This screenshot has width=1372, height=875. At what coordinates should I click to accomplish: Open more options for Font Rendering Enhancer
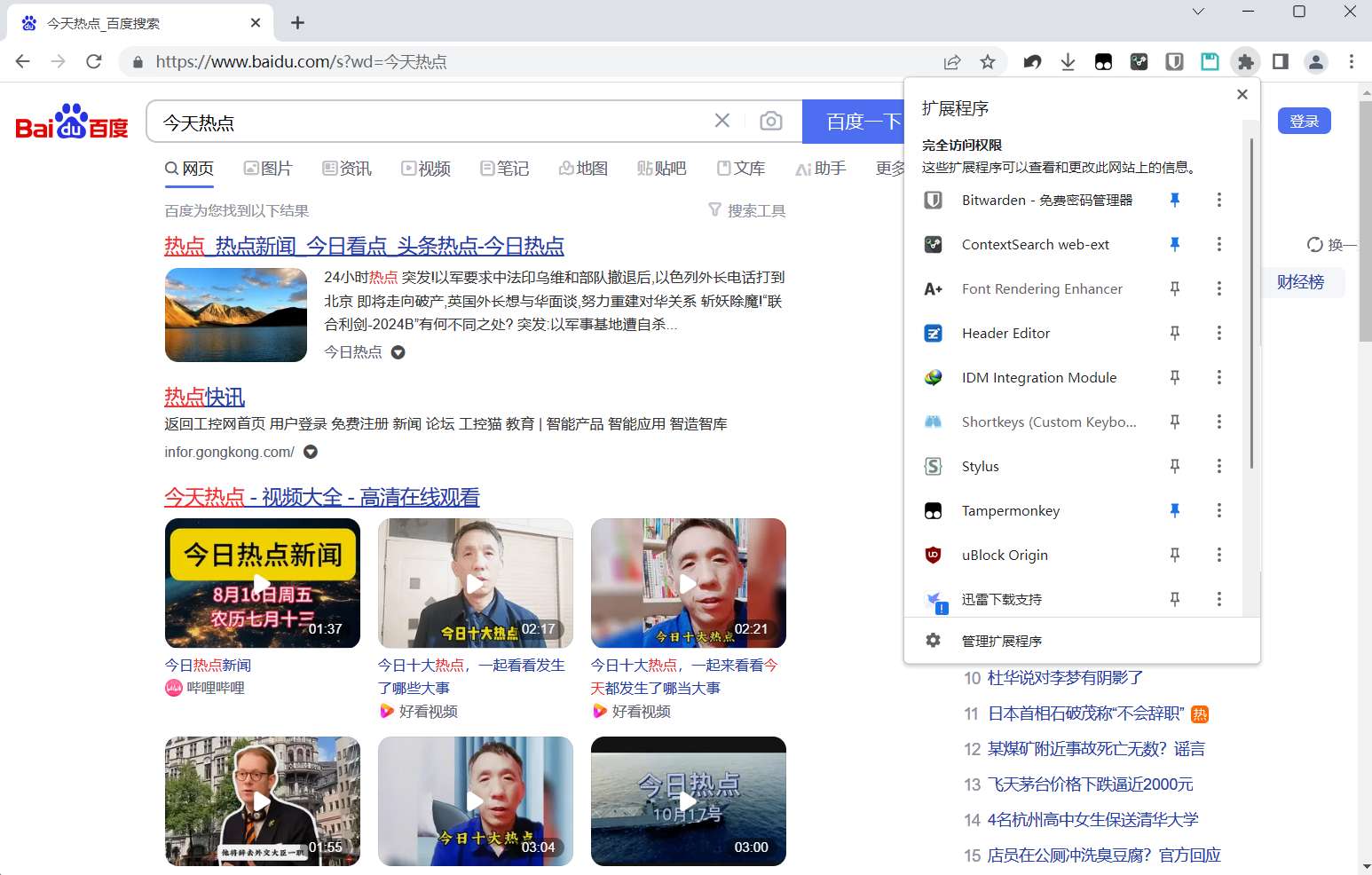pos(1219,288)
